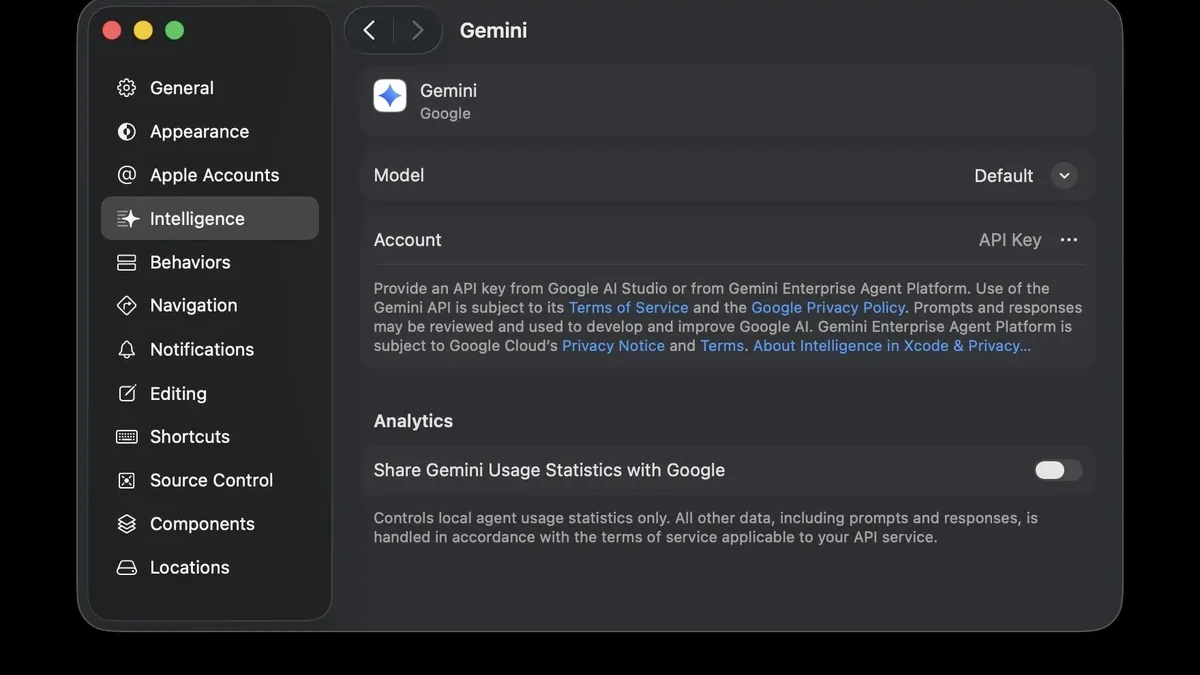Click the "API Key" account value text

click(x=1010, y=240)
